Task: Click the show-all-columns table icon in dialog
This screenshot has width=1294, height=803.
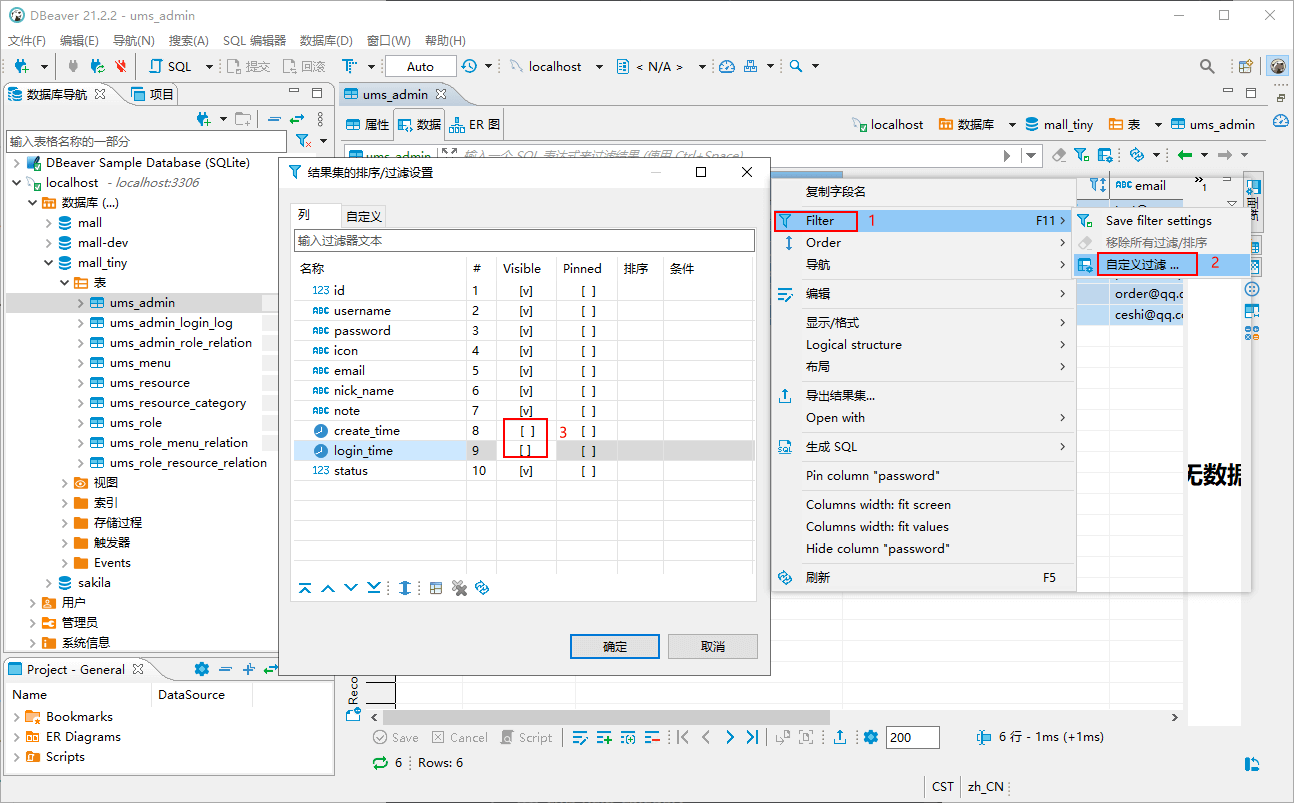Action: point(436,587)
